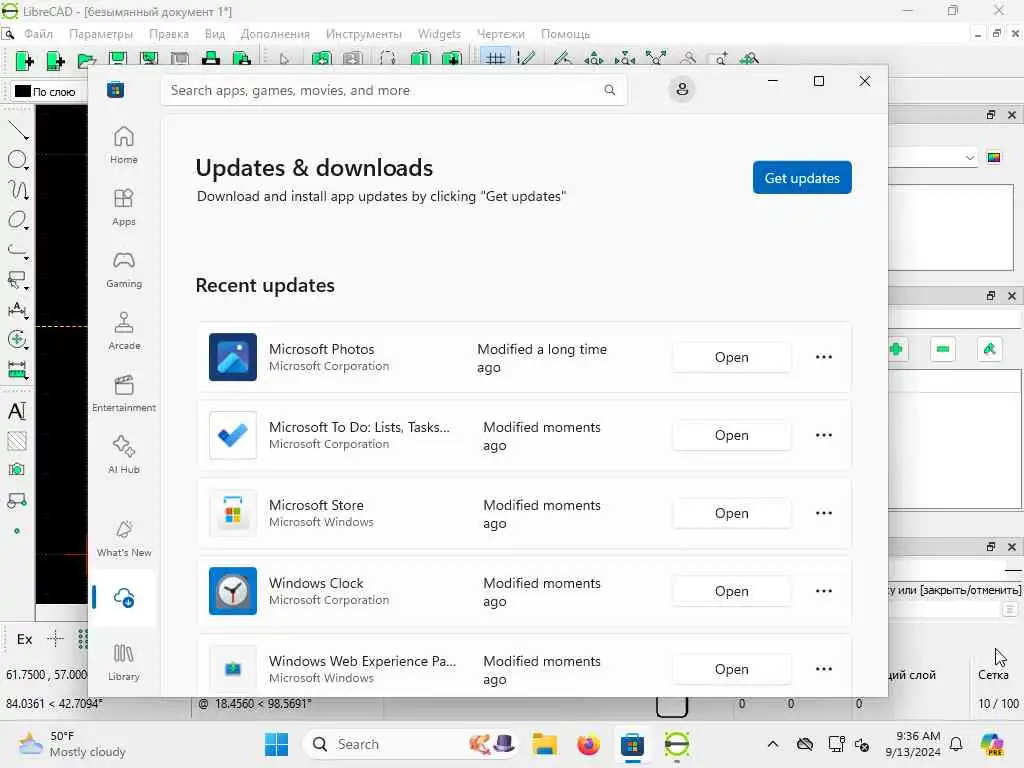Click the Zoom window icon in LibreCAD toolbar

pyautogui.click(x=718, y=59)
